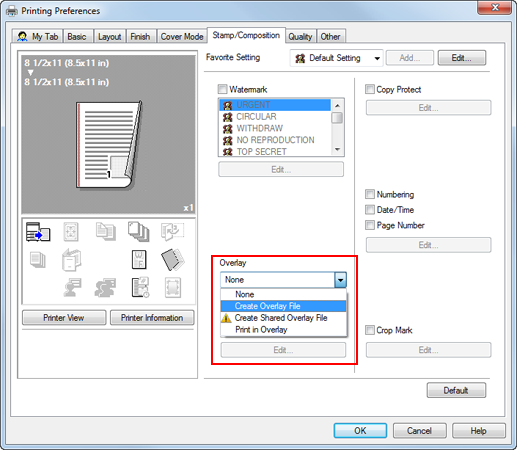This screenshot has width=517, height=450.
Task: Click the stamp icon next to CIRCULAR
Action: (228, 117)
